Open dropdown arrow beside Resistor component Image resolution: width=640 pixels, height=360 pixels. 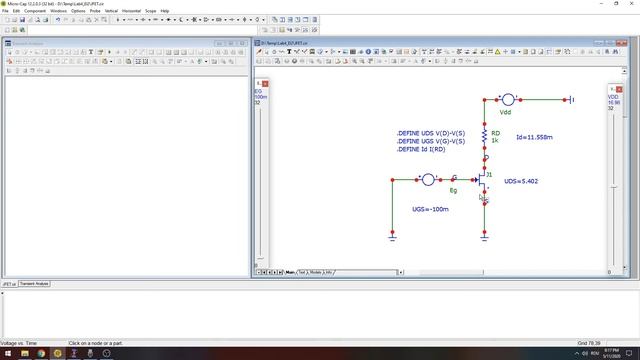point(136,20)
